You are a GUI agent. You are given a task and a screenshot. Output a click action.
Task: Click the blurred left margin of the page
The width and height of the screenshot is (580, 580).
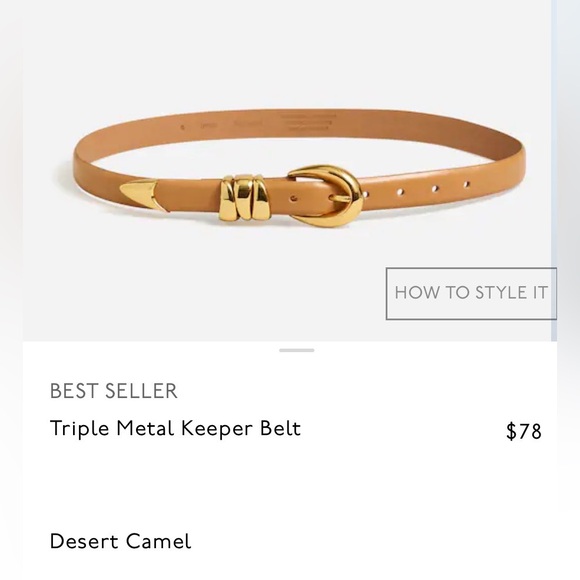click(x=11, y=290)
